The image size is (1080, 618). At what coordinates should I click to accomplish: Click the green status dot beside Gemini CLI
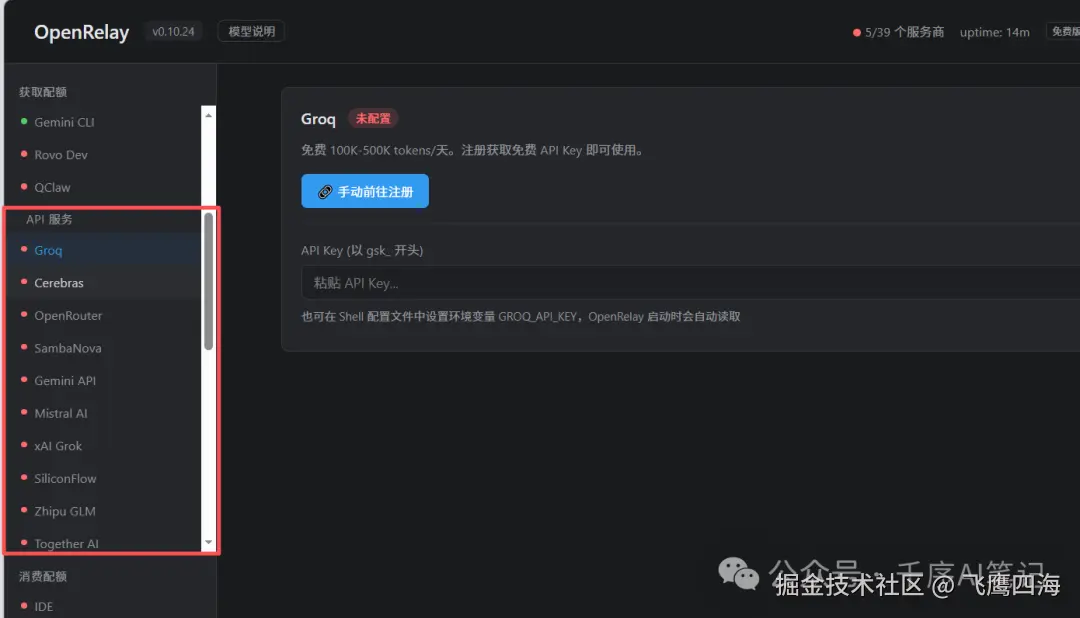point(25,122)
